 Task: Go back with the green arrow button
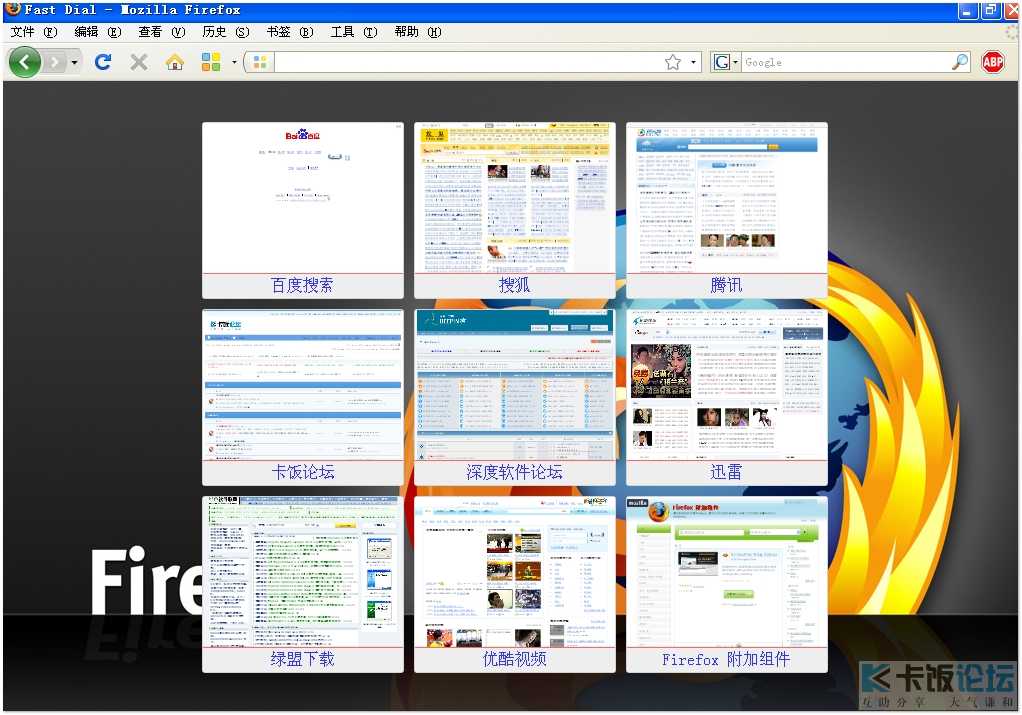coord(25,63)
